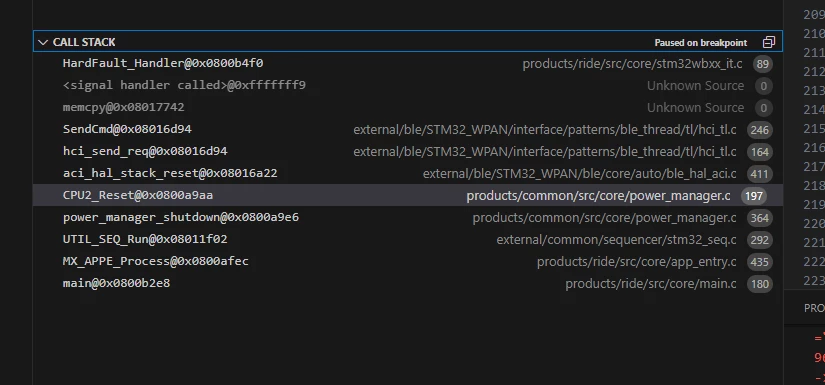Open the stm32wbxx_it.c source path
This screenshot has height=385, width=825.
tap(632, 64)
